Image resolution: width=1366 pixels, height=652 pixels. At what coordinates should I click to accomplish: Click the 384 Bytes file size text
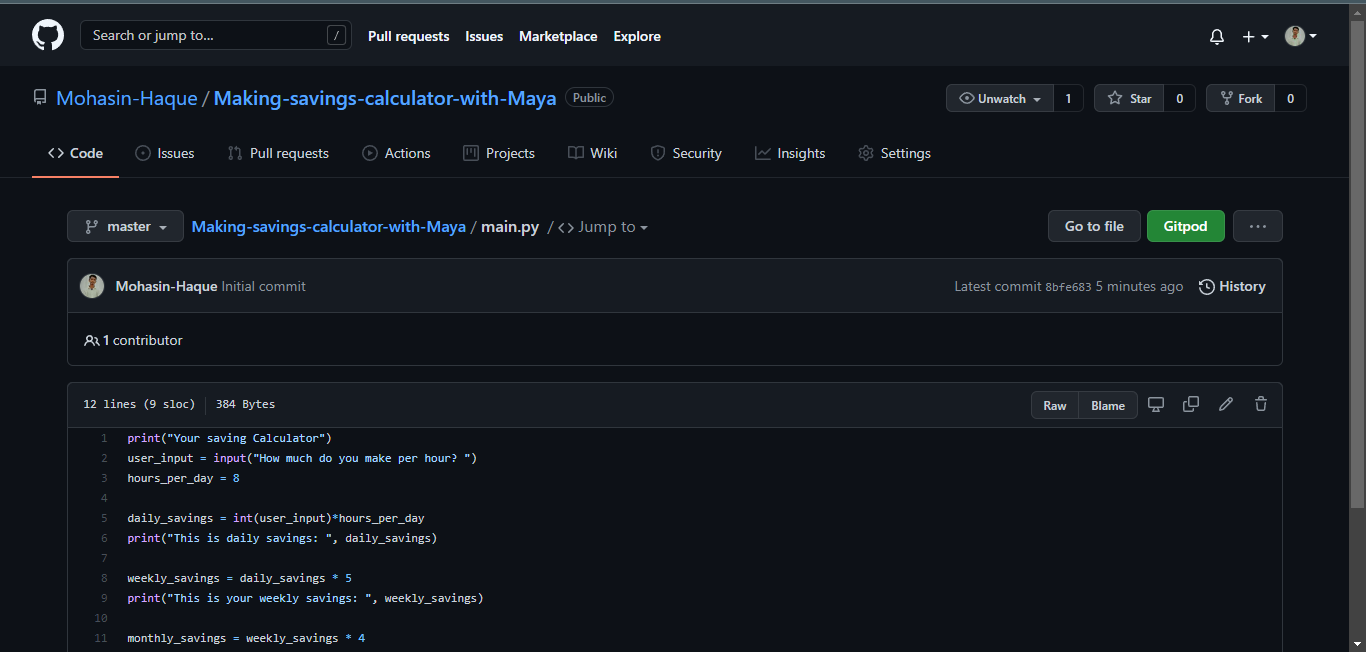click(245, 404)
